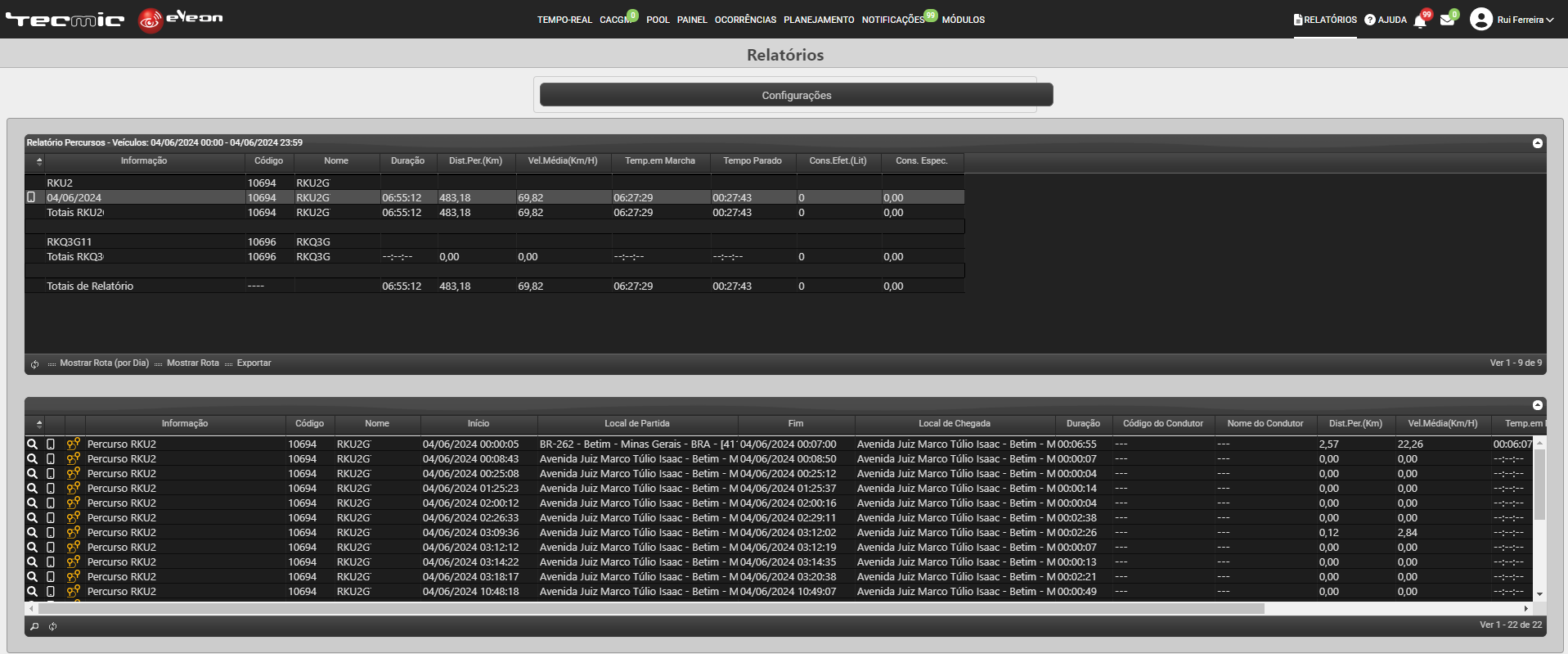Click the route-pins icon on the 00:00:05 row
The image size is (1568, 654).
(74, 444)
